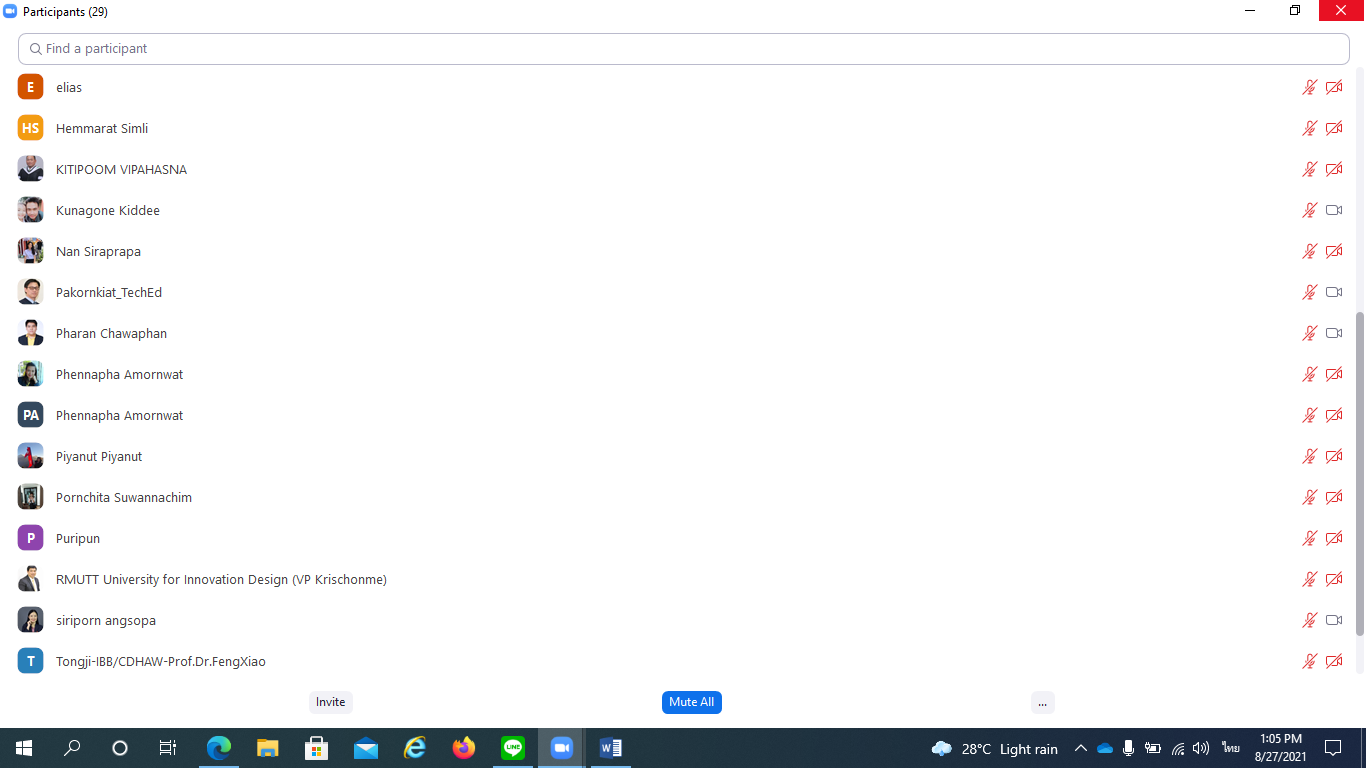Open the taskbar speaker volume icon
1366x768 pixels.
1201,748
